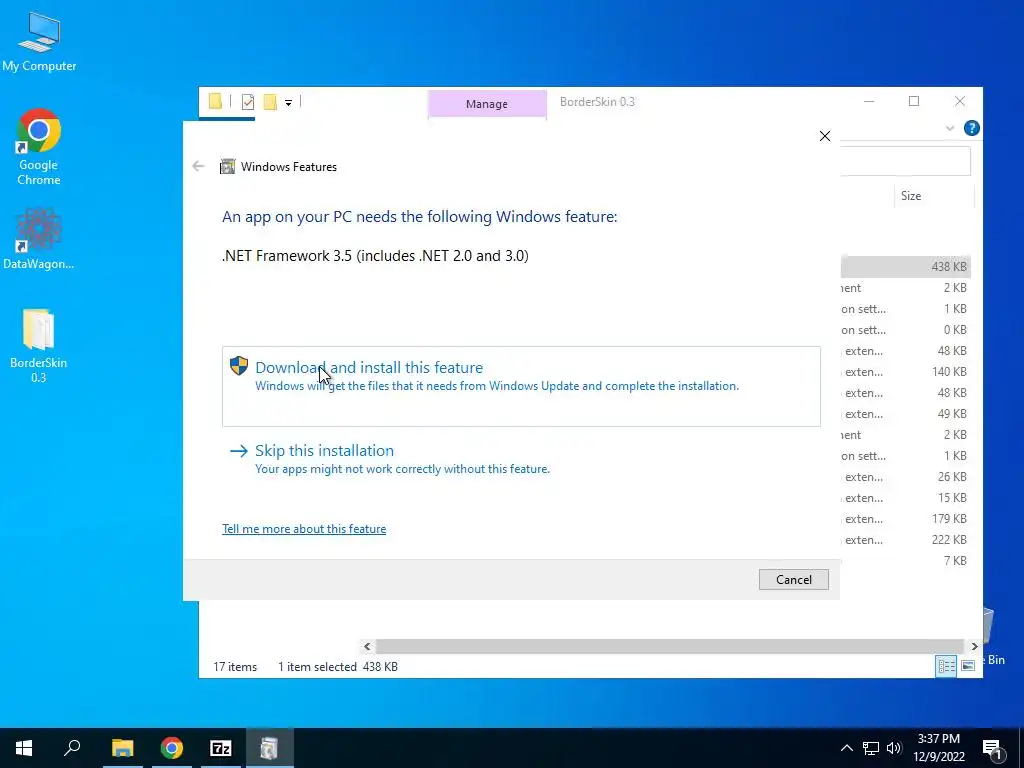Viewport: 1024px width, 768px height.
Task: Launch Chrome from the taskbar
Action: 172,748
